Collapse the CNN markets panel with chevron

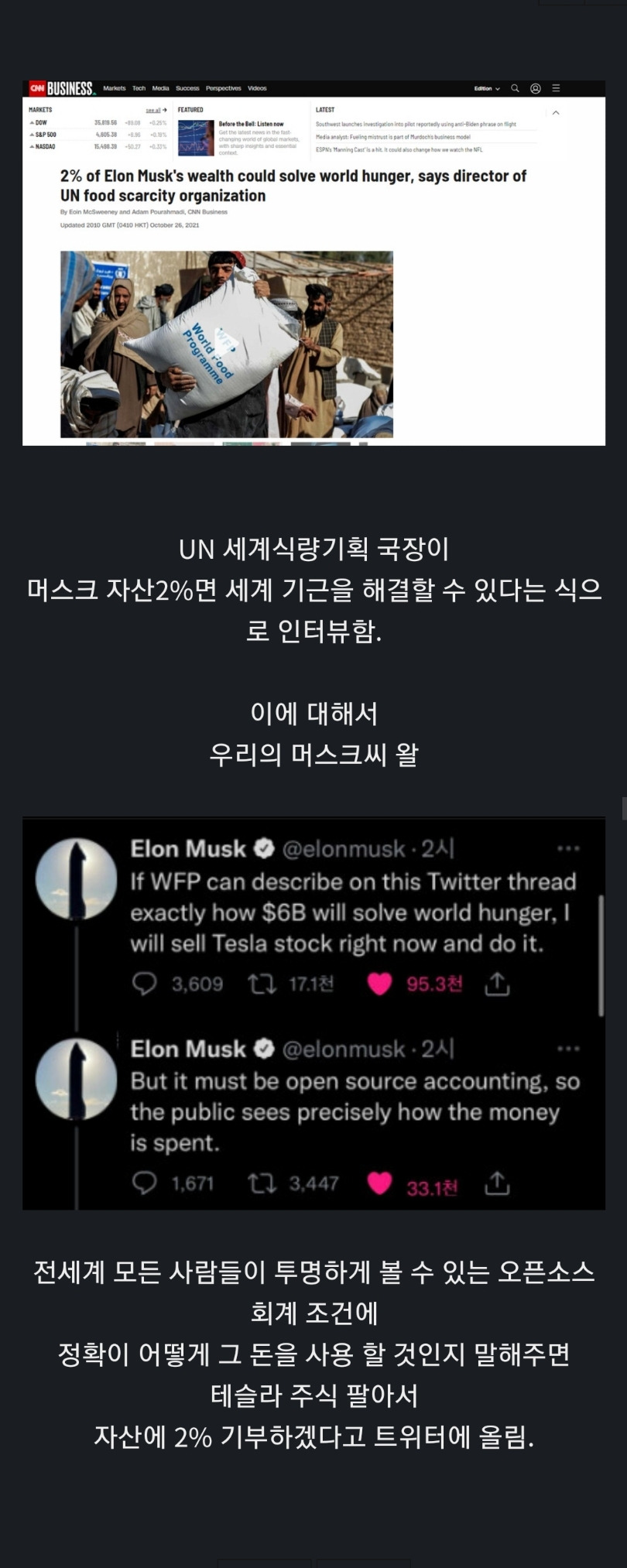555,113
